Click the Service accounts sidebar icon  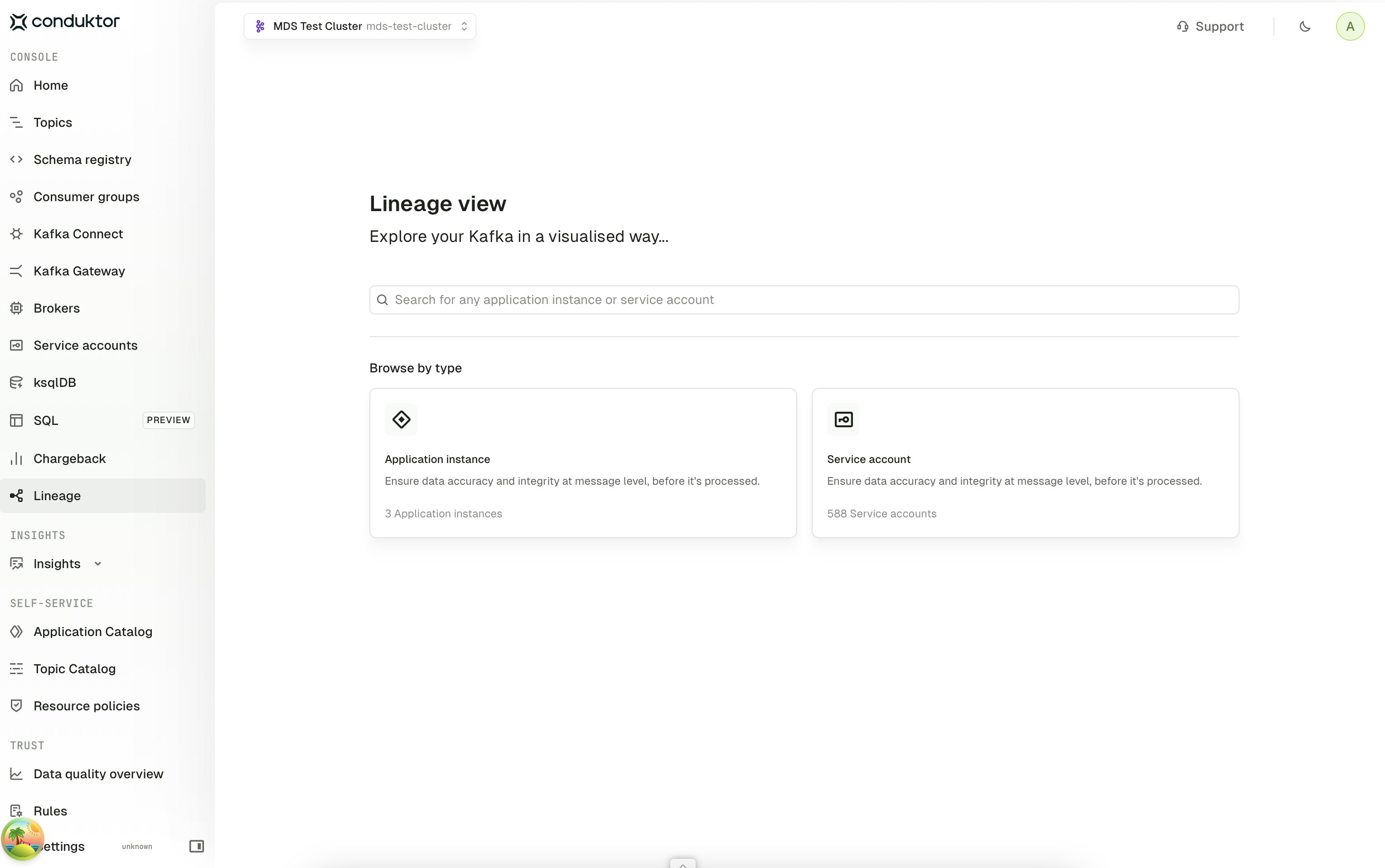tap(17, 345)
